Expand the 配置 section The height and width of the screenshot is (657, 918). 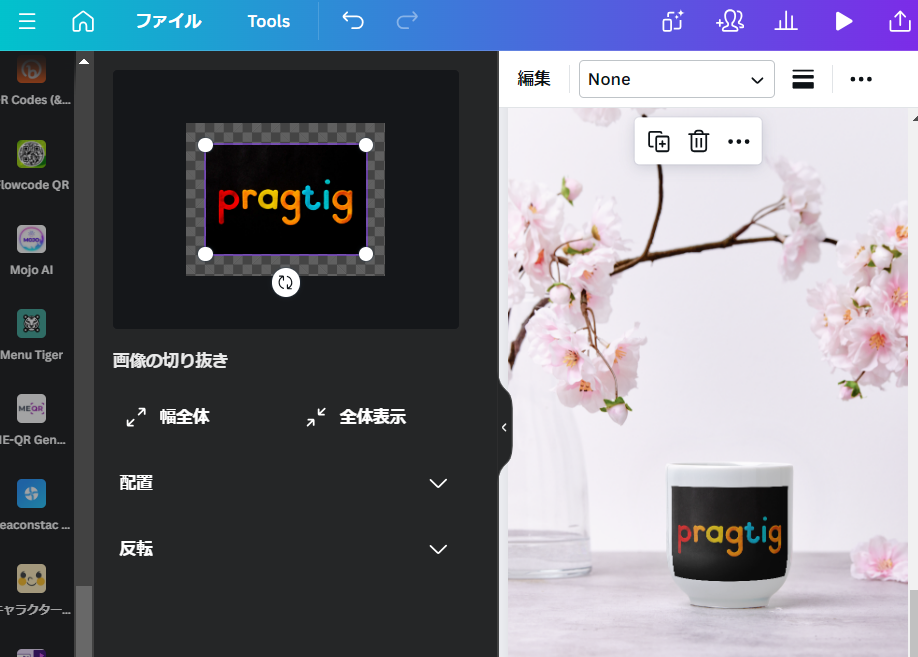tap(283, 483)
